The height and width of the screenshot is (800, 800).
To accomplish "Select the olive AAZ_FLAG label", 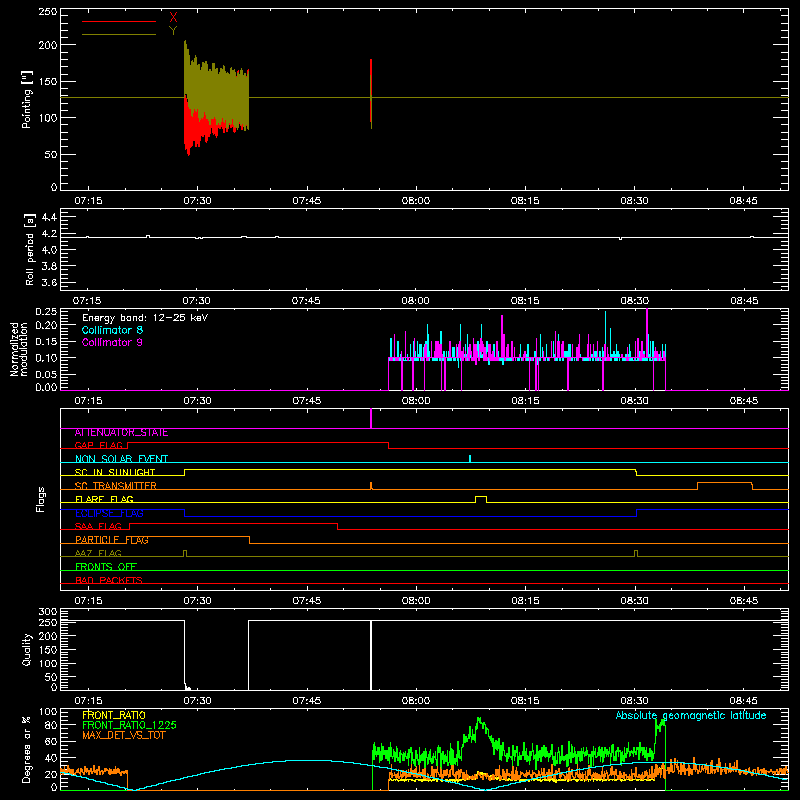I will 98,553.
